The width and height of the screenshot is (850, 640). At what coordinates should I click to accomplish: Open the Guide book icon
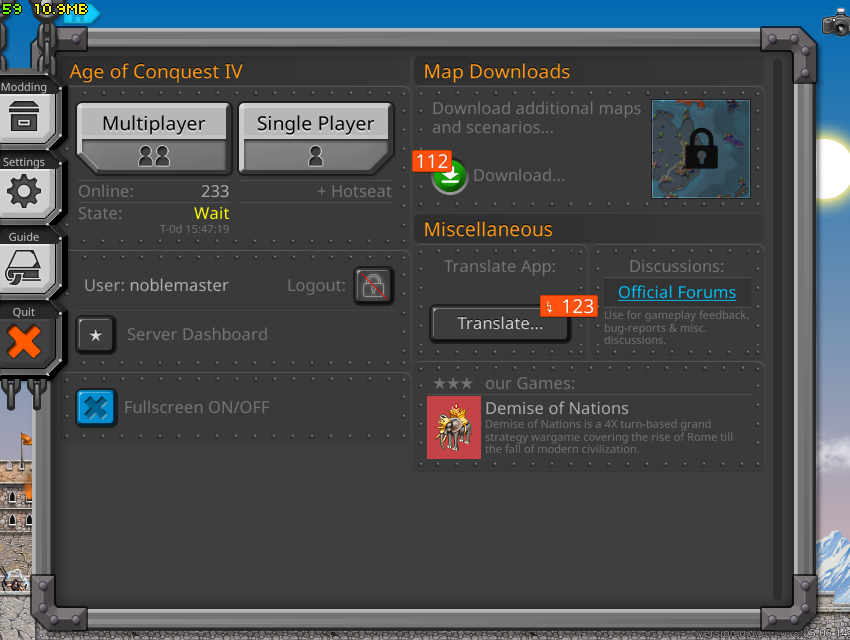24,266
